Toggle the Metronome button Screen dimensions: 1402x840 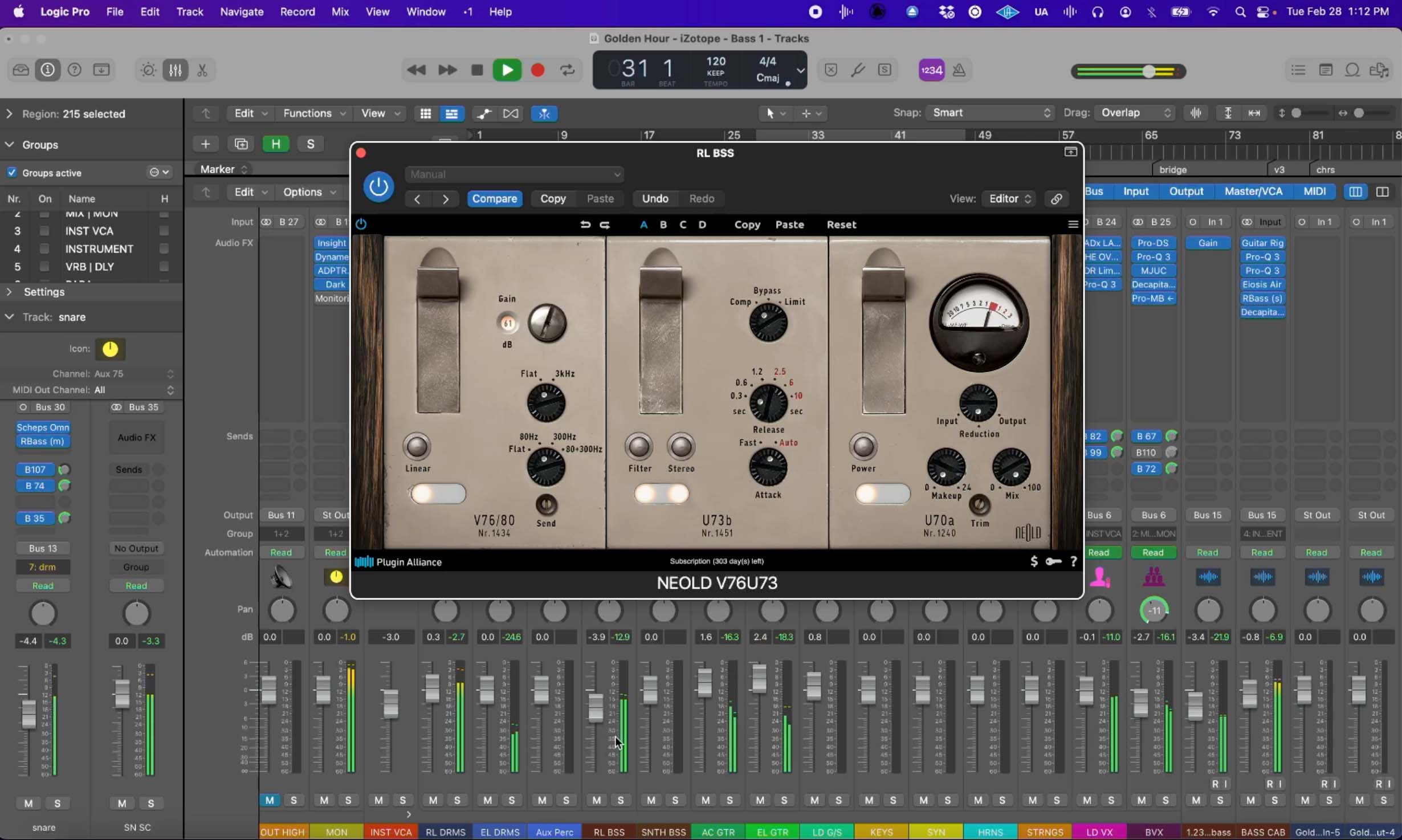(959, 70)
